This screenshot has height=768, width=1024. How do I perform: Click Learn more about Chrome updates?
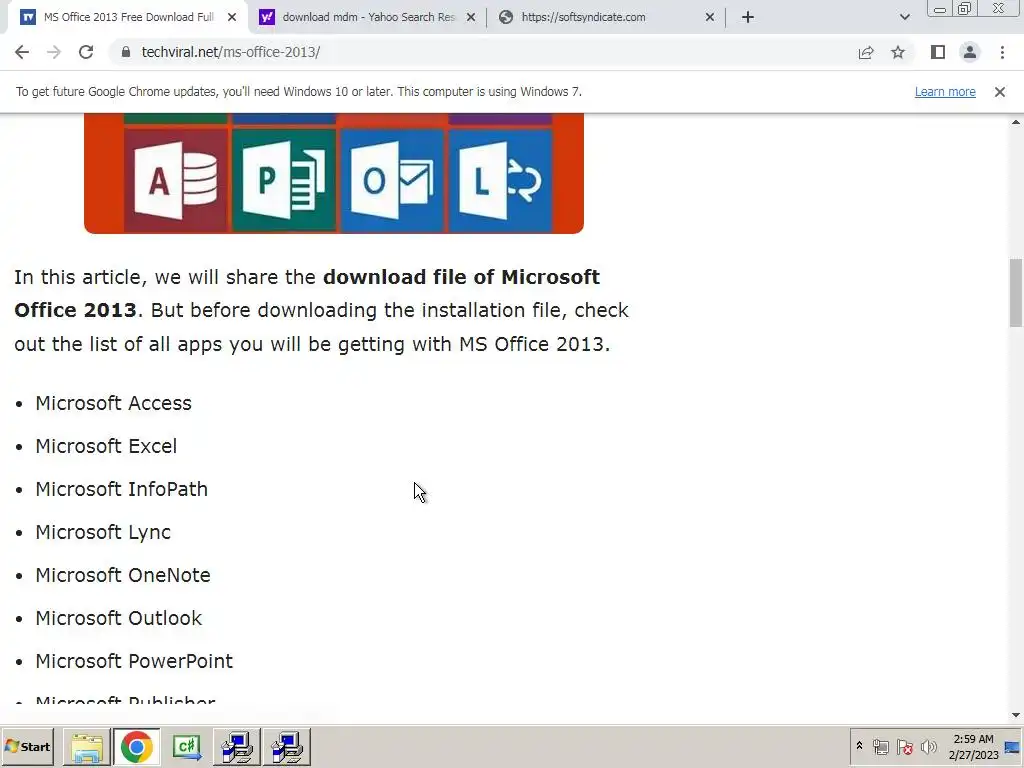[945, 92]
